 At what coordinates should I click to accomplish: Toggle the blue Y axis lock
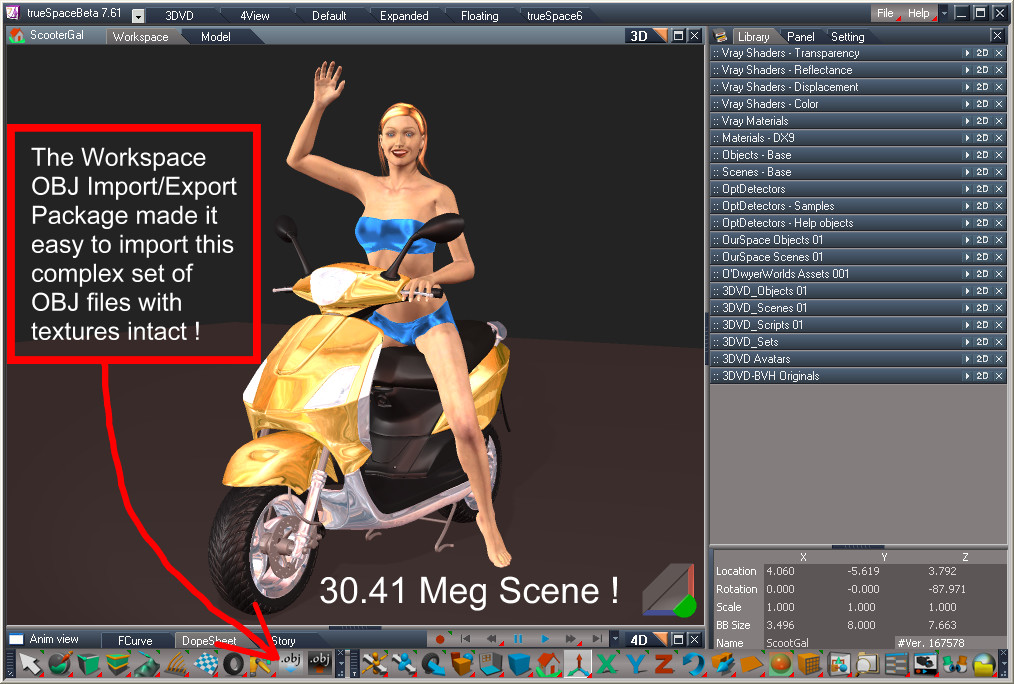(x=636, y=663)
